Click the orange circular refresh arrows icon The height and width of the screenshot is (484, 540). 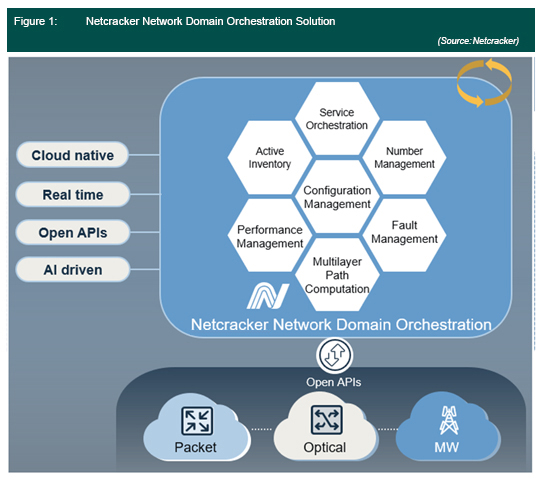click(x=484, y=83)
